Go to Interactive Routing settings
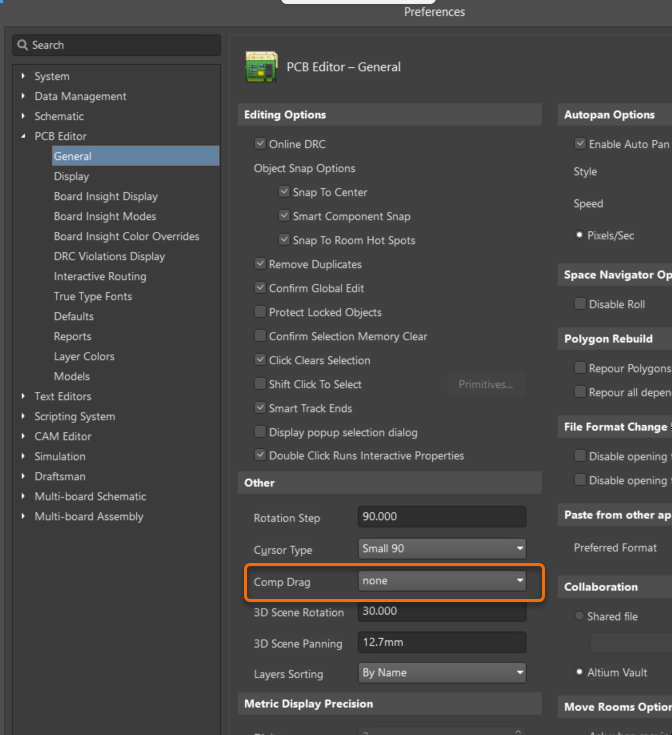 pyautogui.click(x=100, y=276)
